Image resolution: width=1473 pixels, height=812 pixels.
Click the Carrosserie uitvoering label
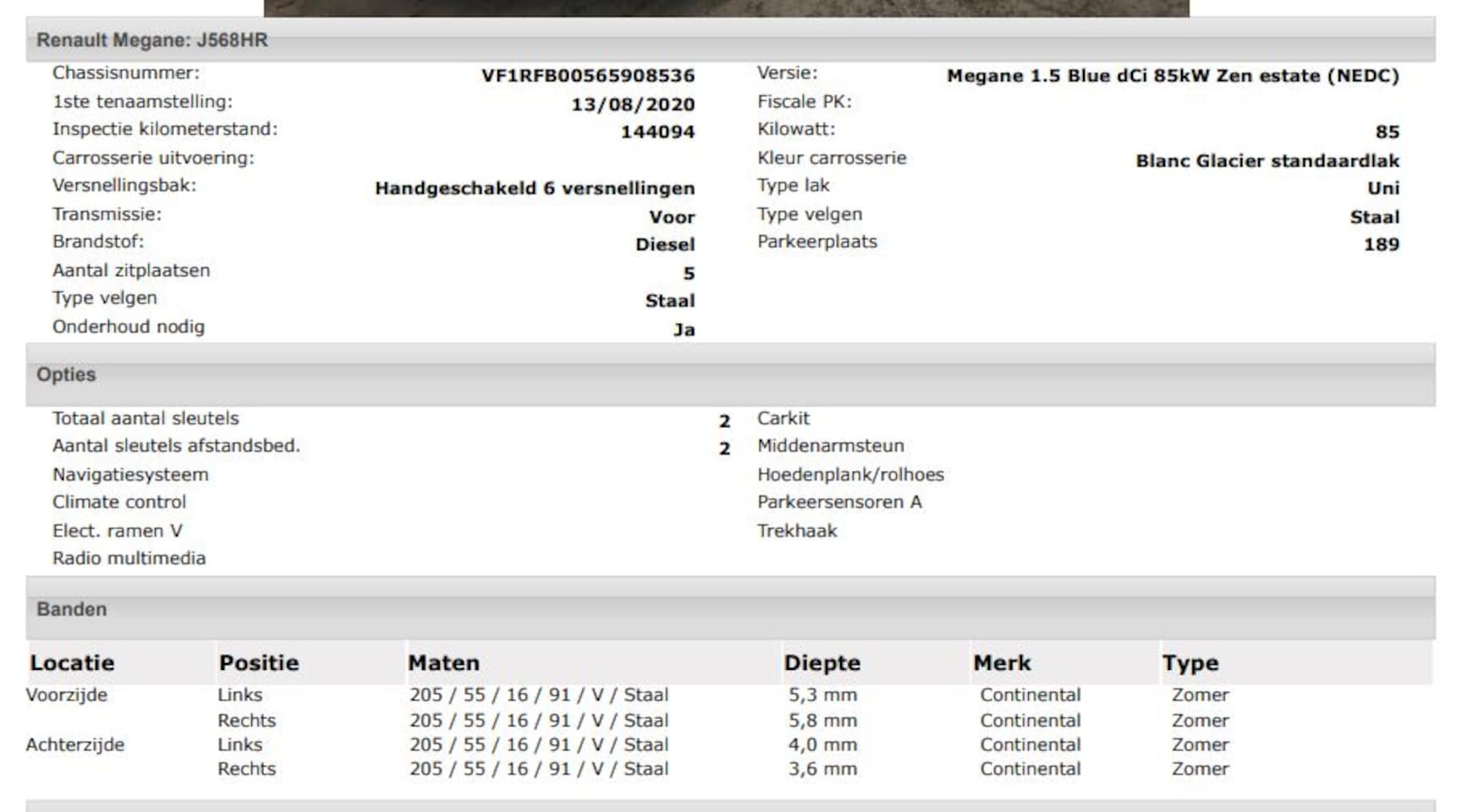click(153, 158)
